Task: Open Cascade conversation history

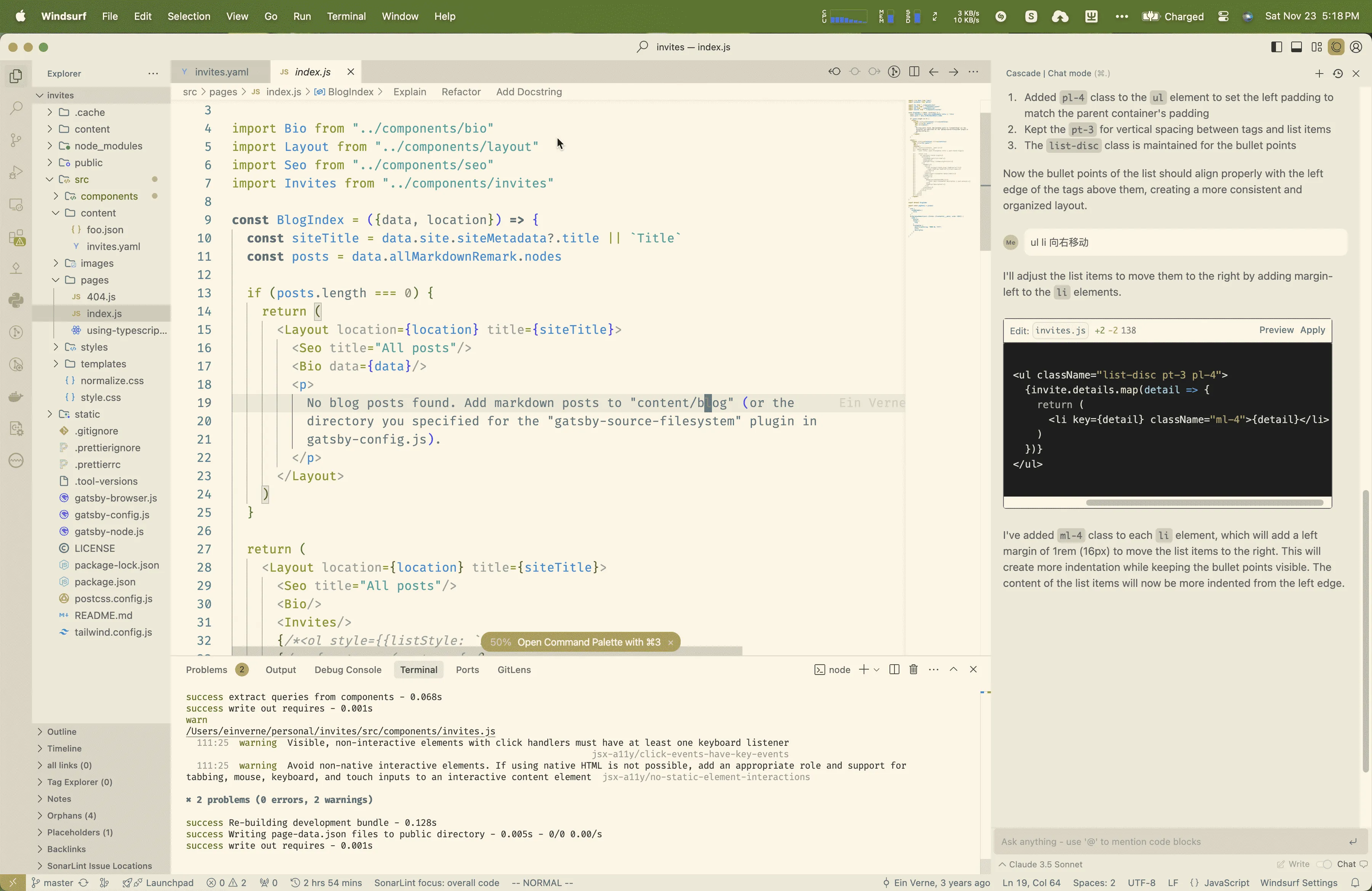Action: (1337, 73)
